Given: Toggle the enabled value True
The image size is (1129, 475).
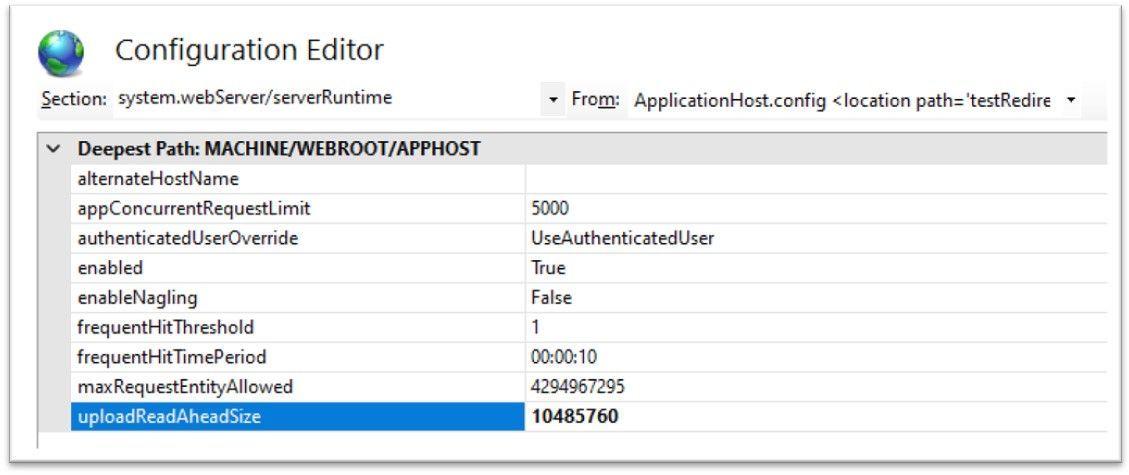Looking at the screenshot, I should coord(548,268).
